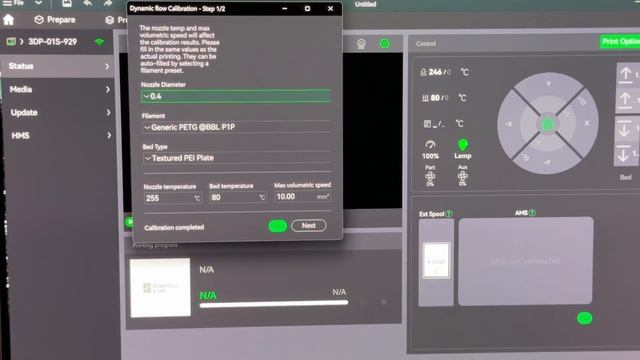Maximize the Dynamic flow Calibration dialog
The width and height of the screenshot is (640, 360).
(307, 9)
